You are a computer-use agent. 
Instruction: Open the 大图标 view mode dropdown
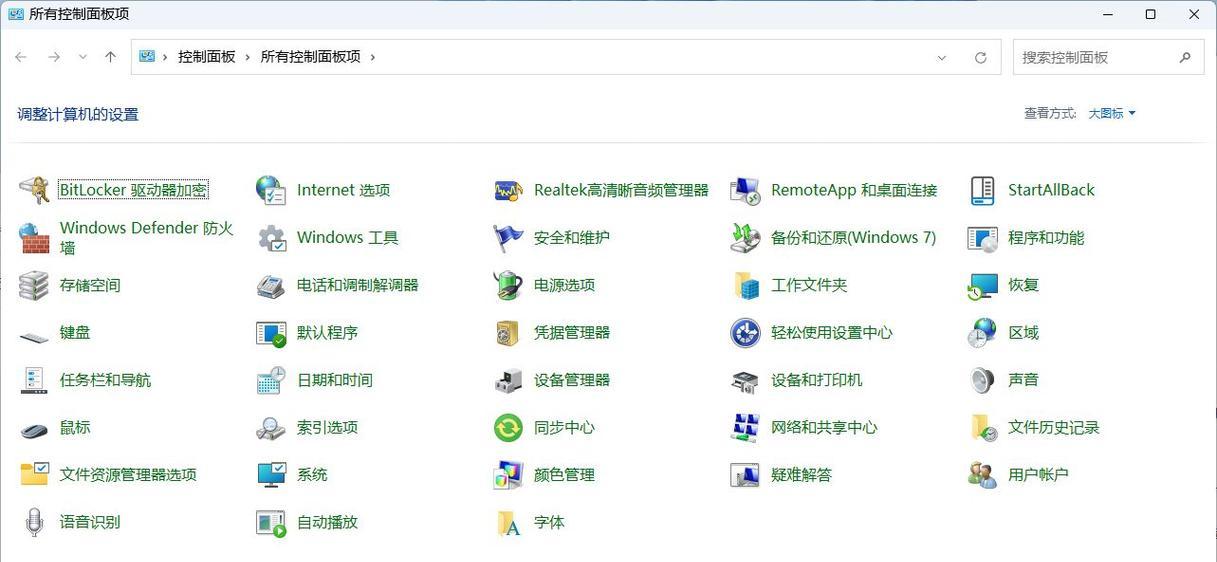[x=1112, y=114]
